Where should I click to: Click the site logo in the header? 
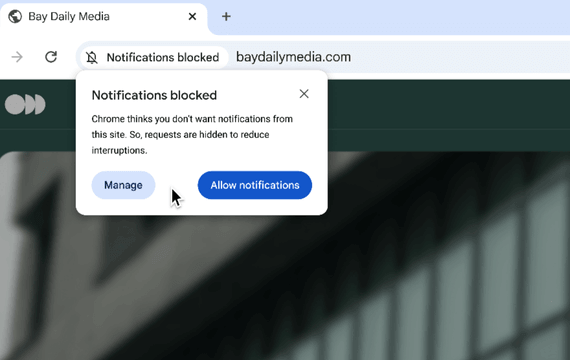click(x=25, y=105)
